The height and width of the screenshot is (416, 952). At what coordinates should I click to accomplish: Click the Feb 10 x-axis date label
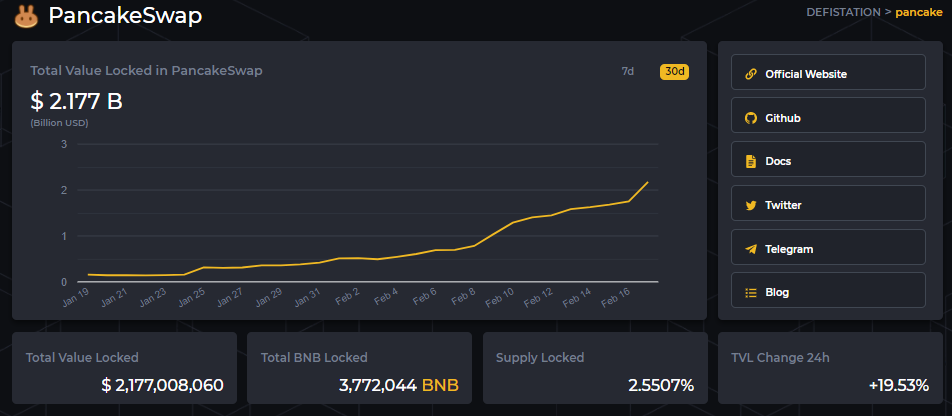click(x=500, y=296)
